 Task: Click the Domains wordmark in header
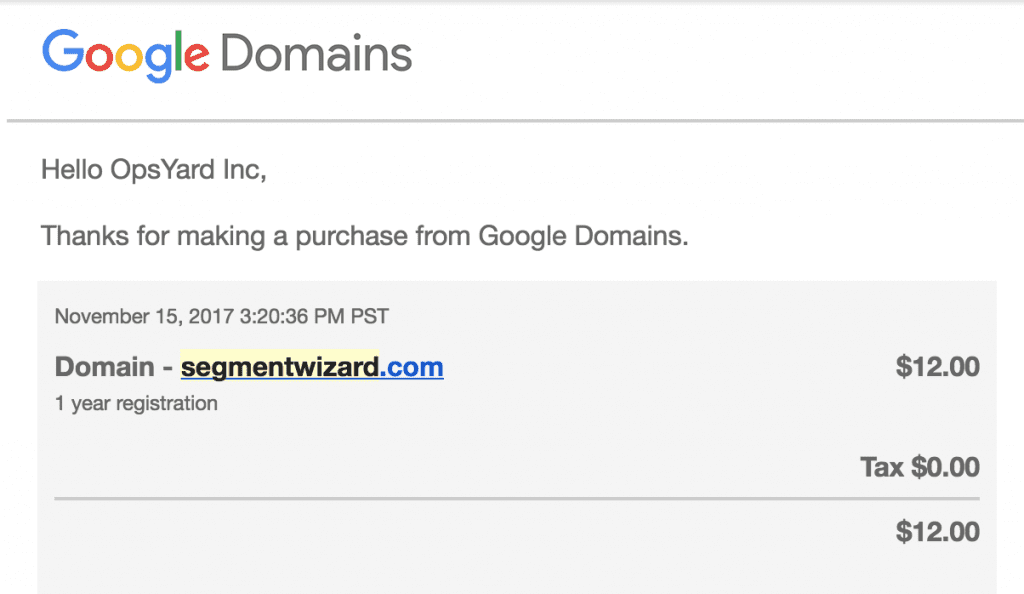[316, 54]
